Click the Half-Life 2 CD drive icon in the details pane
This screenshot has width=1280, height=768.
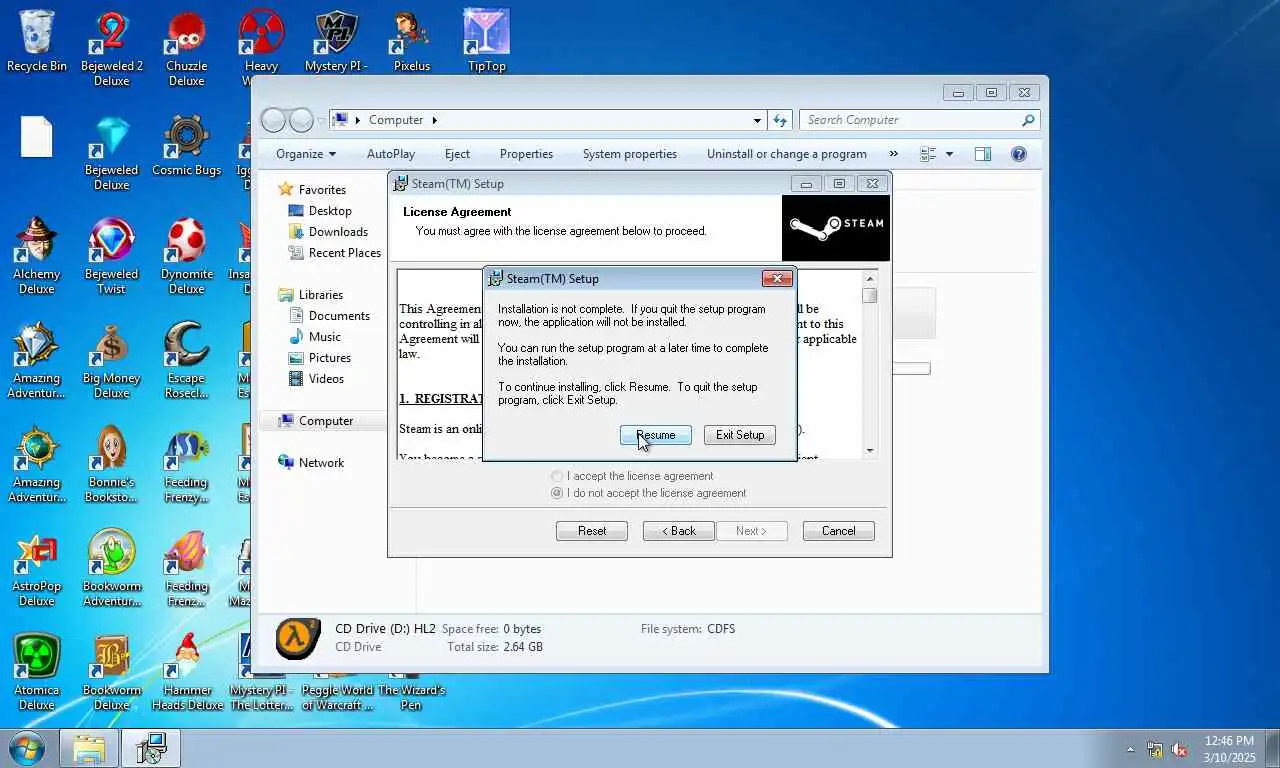tap(298, 638)
